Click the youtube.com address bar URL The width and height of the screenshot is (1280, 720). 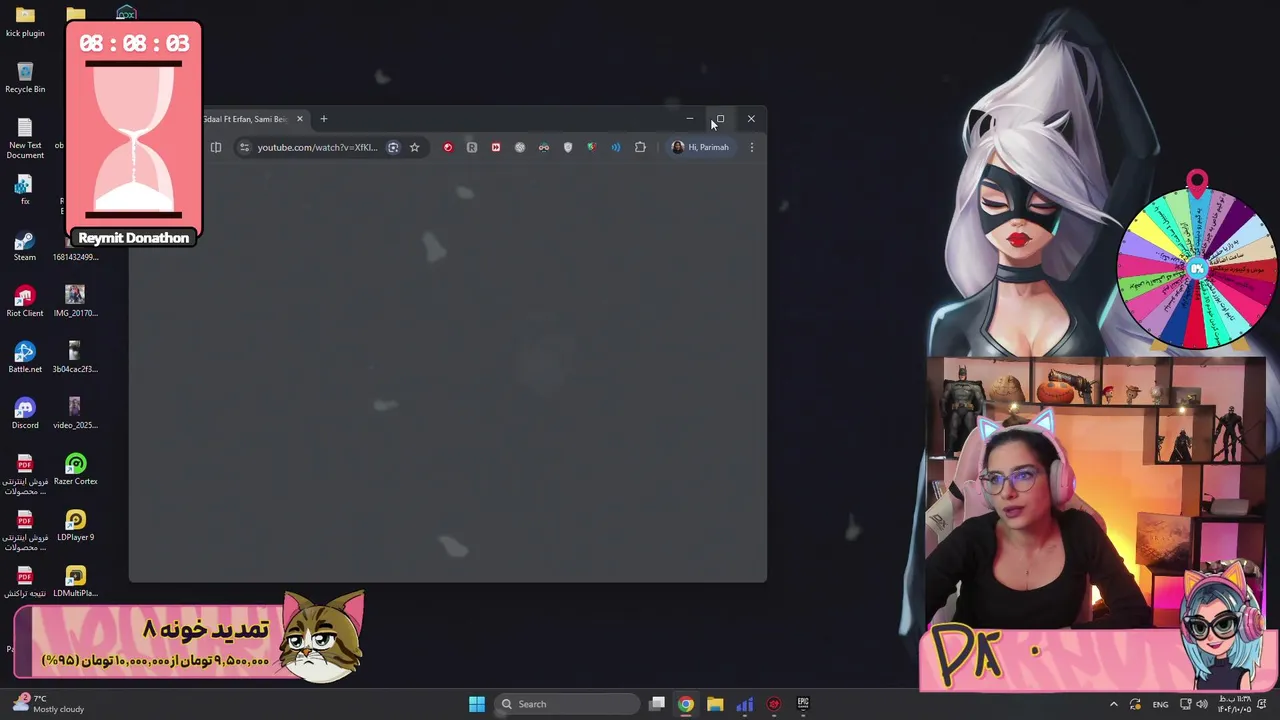tap(317, 147)
